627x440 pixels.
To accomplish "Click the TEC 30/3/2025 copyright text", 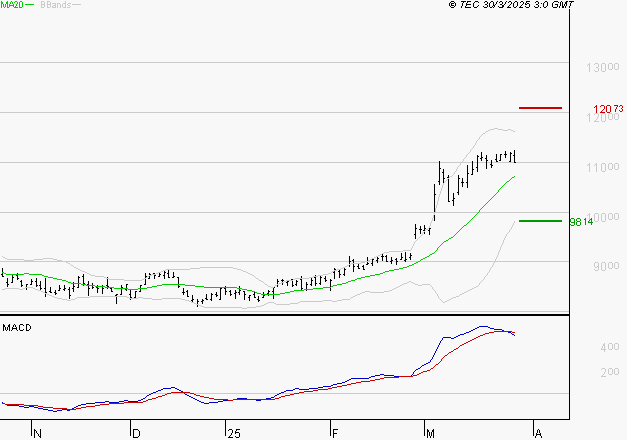I will pyautogui.click(x=511, y=5).
